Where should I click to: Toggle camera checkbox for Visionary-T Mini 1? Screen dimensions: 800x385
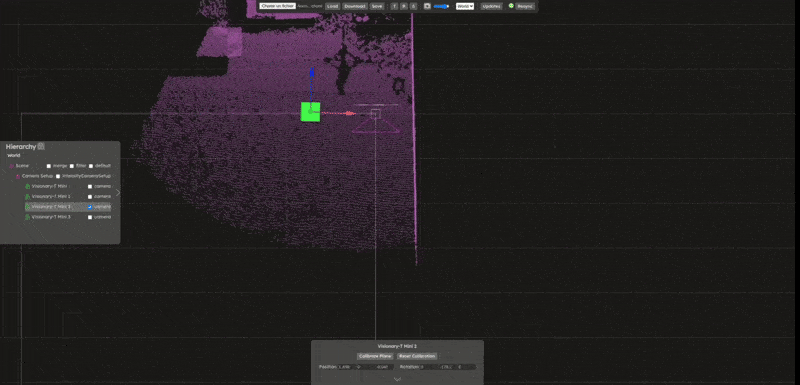(90, 196)
